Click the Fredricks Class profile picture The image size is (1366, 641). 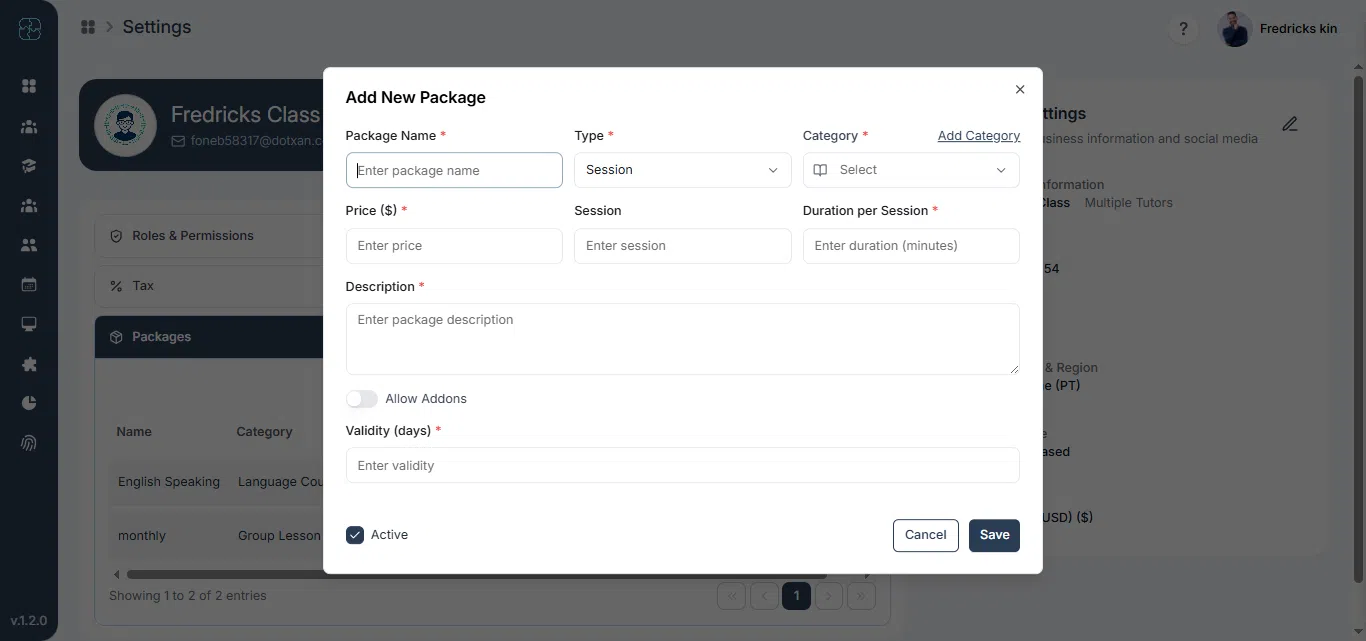125,125
